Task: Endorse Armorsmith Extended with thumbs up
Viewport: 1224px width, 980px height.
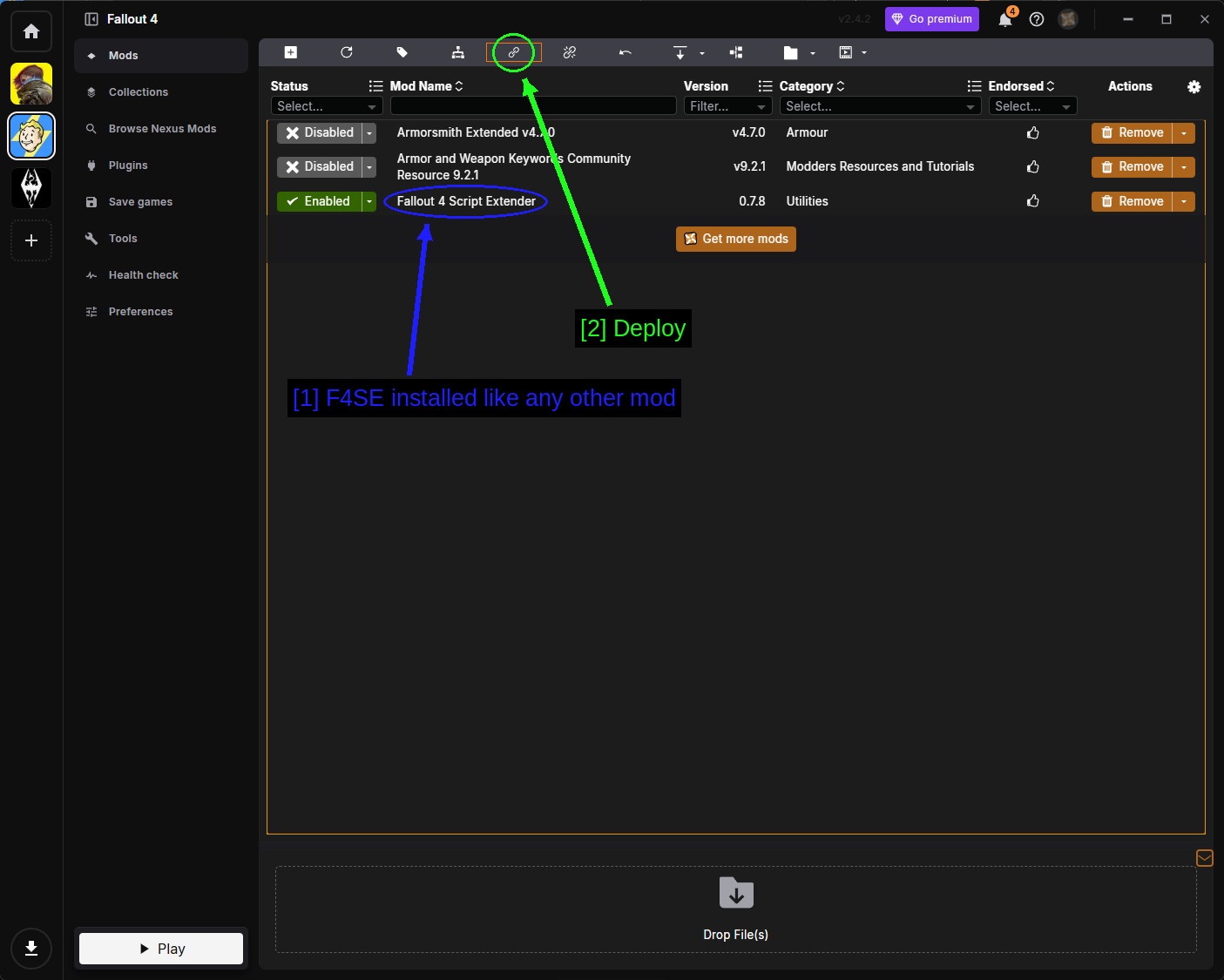Action: [x=1033, y=132]
